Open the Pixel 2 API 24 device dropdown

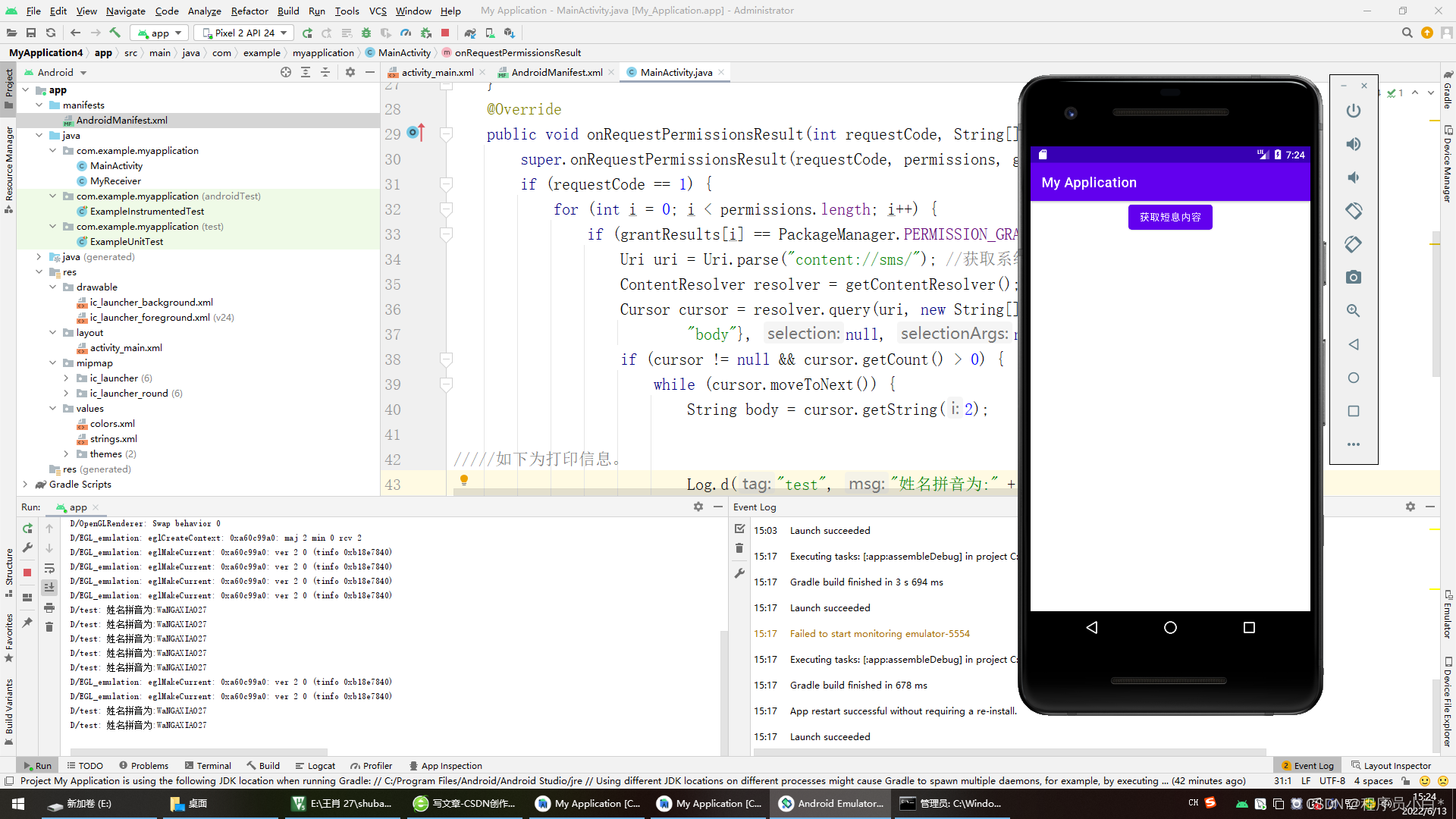[244, 33]
